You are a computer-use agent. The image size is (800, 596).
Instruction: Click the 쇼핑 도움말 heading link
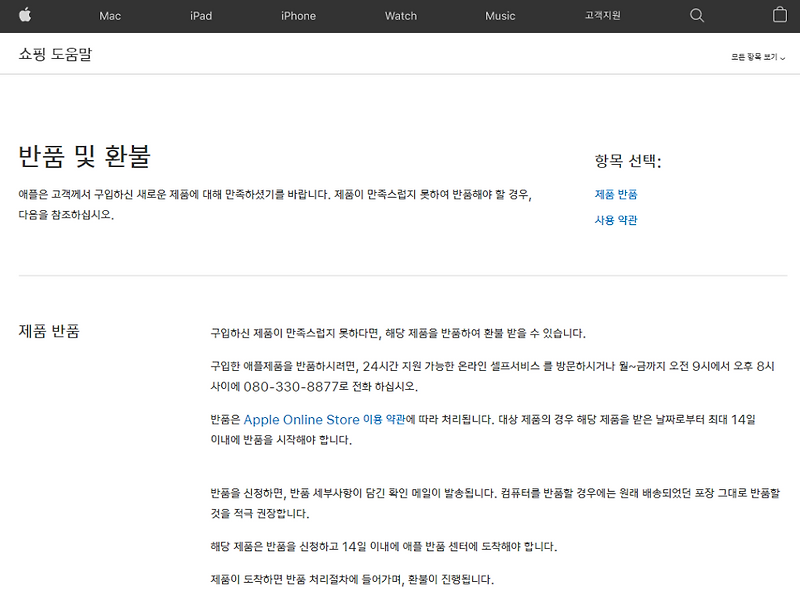click(x=55, y=54)
